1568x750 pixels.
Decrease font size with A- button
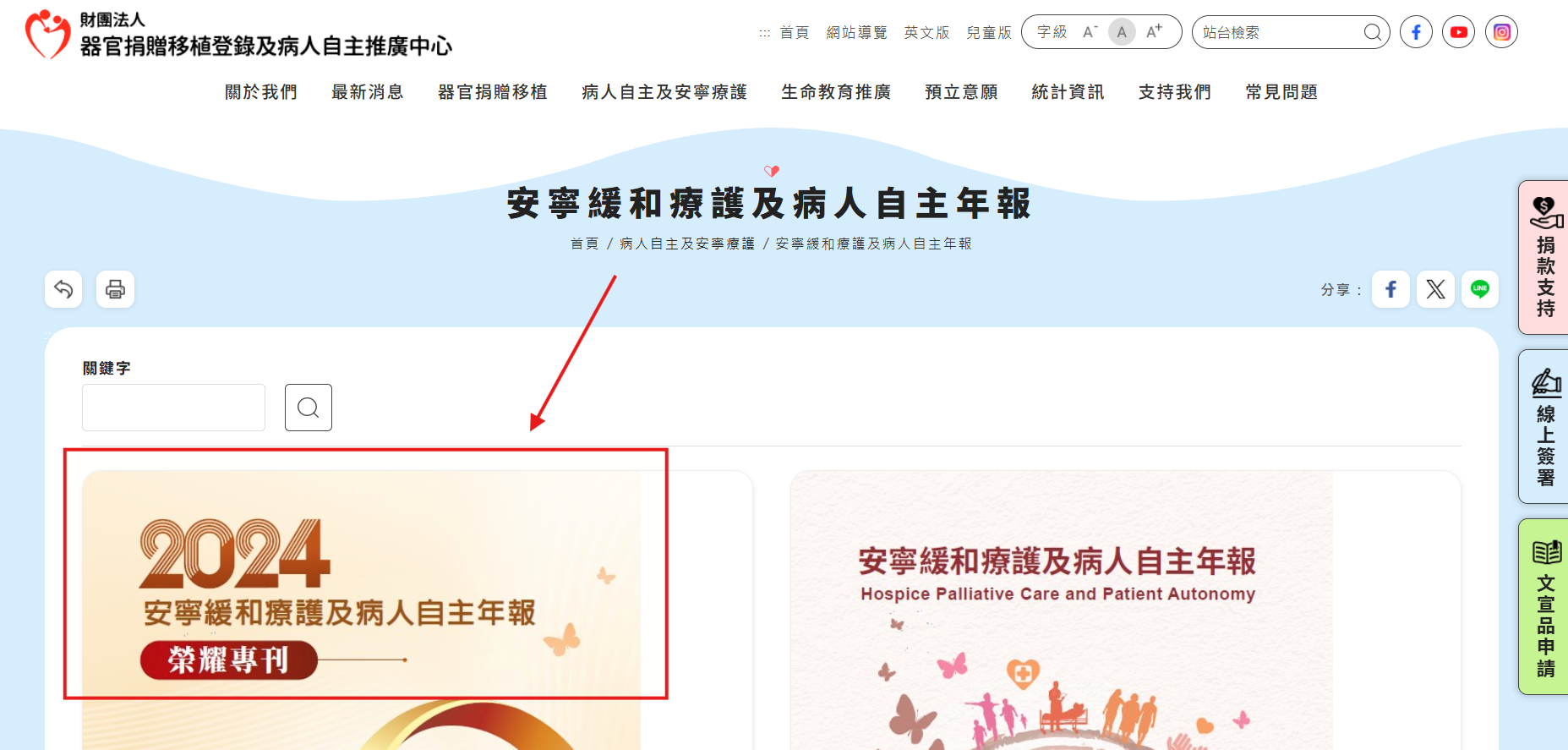pyautogui.click(x=1090, y=32)
